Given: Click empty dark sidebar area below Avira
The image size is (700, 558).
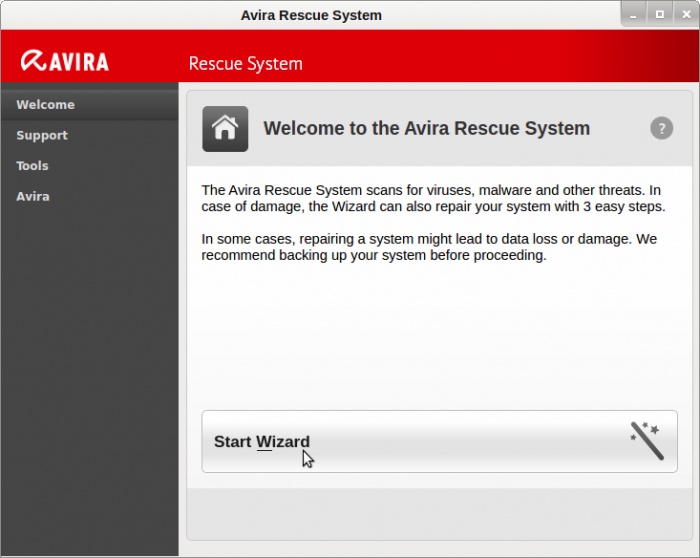Looking at the screenshot, I should (x=90, y=379).
